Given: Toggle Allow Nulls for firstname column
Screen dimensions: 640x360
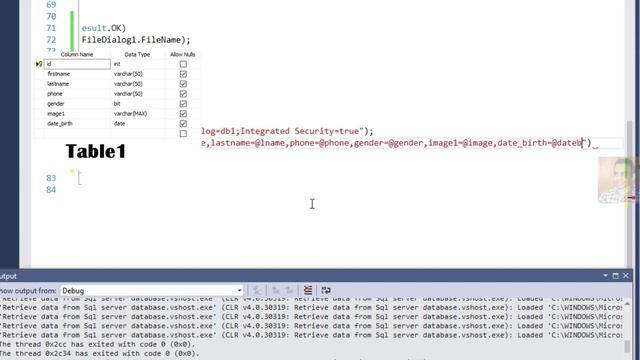Looking at the screenshot, I should click(183, 74).
